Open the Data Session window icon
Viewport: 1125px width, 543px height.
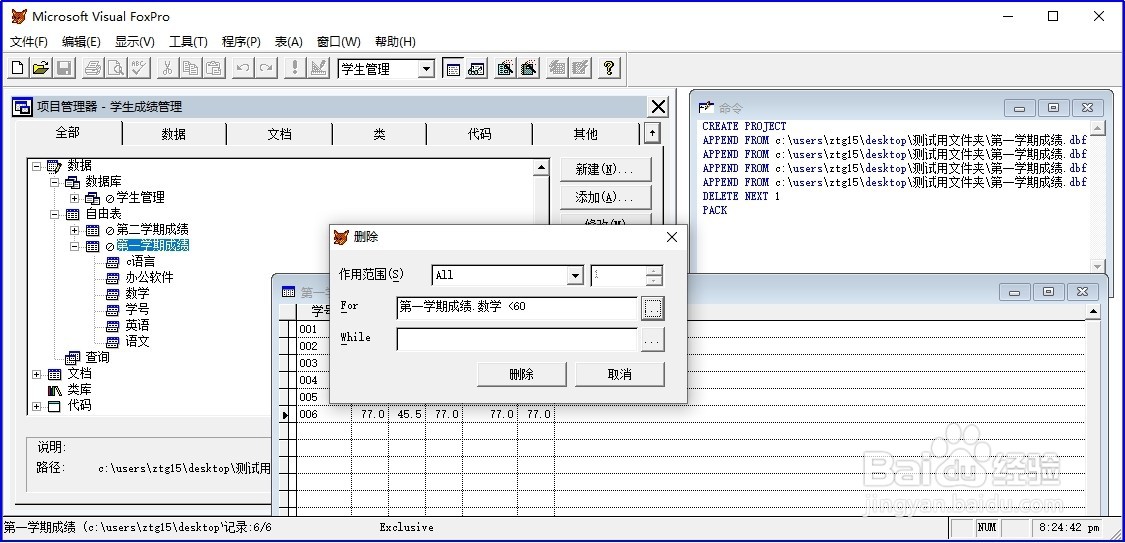[x=476, y=68]
